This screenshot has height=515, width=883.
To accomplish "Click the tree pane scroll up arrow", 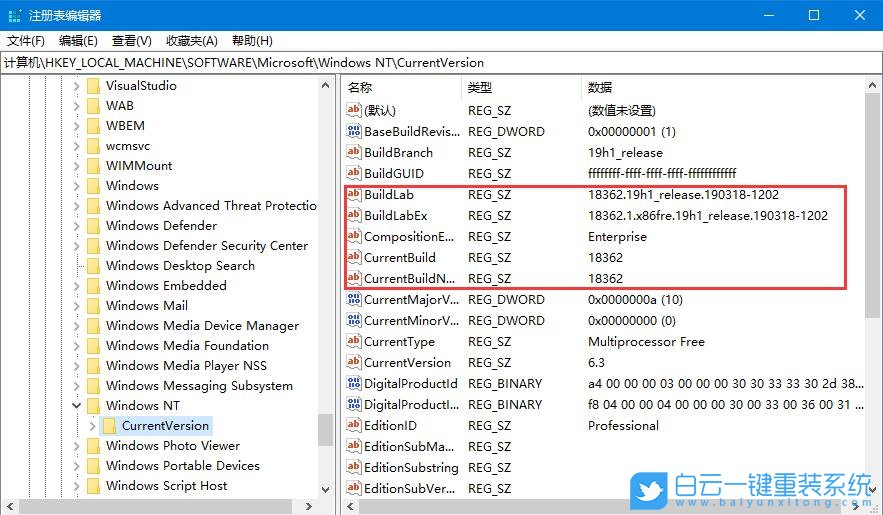I will tap(325, 86).
